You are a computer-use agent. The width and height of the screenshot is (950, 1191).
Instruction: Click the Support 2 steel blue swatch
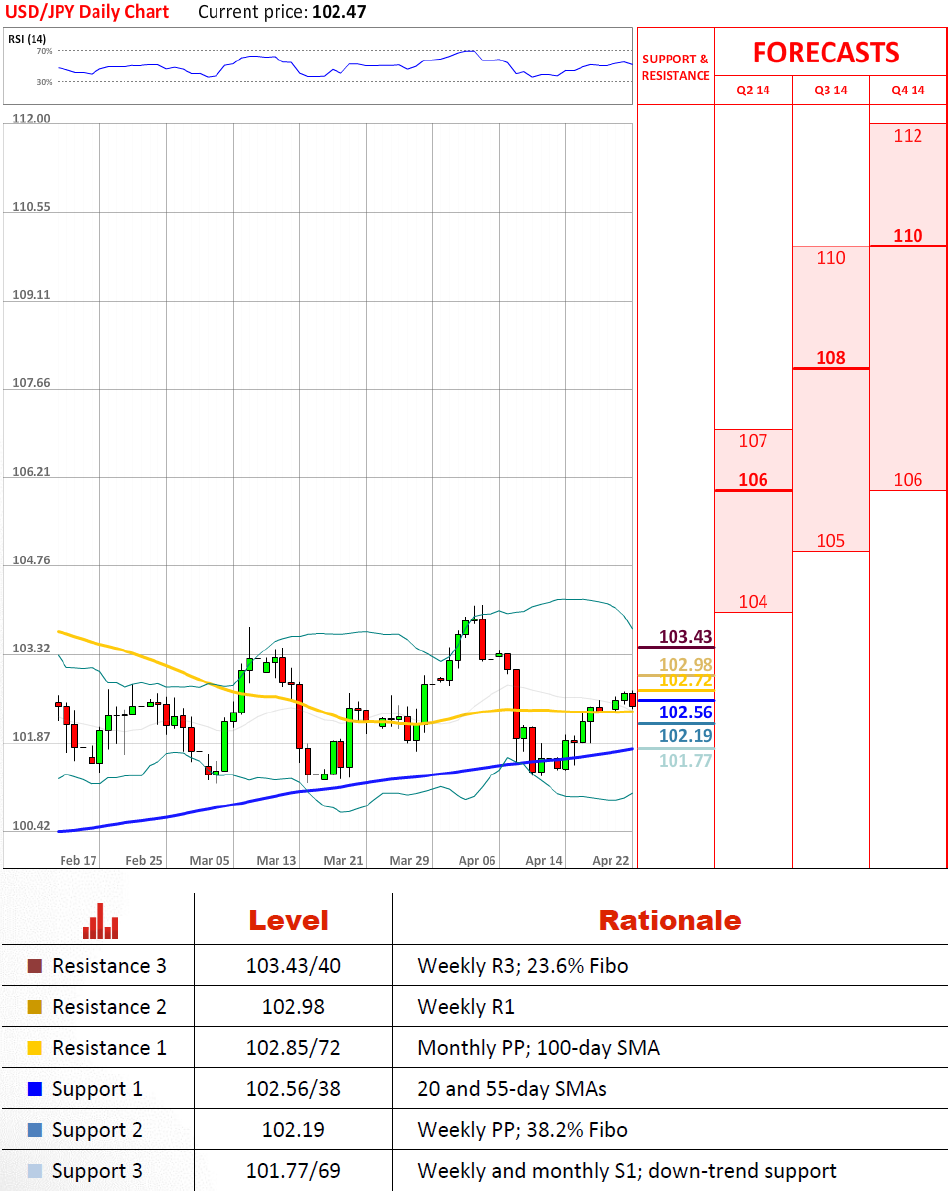pos(34,1130)
